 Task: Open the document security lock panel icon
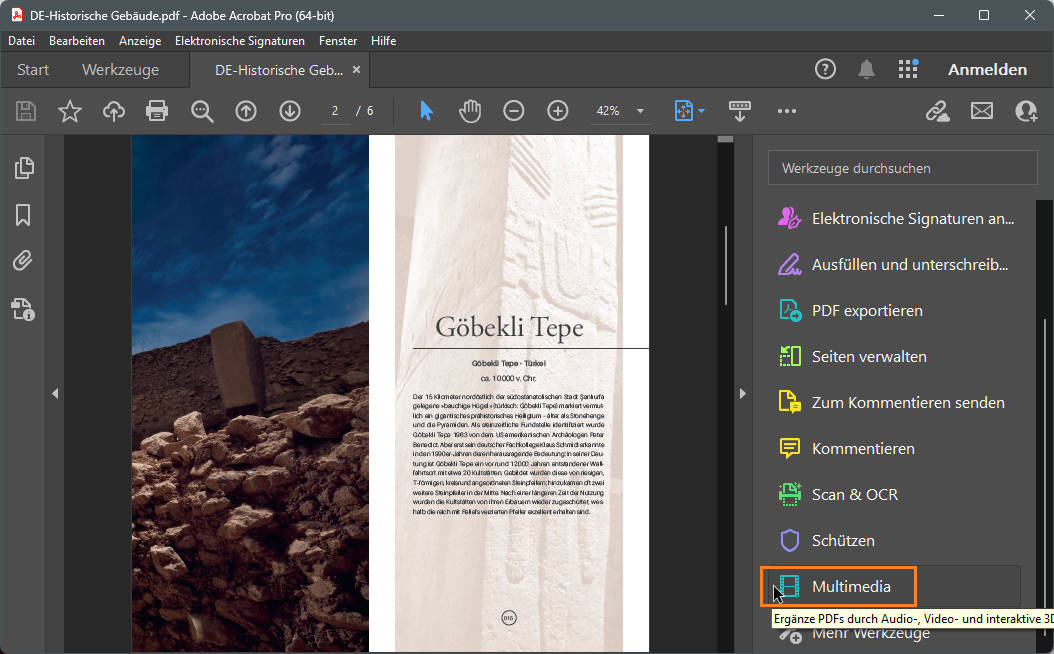pyautogui.click(x=23, y=309)
